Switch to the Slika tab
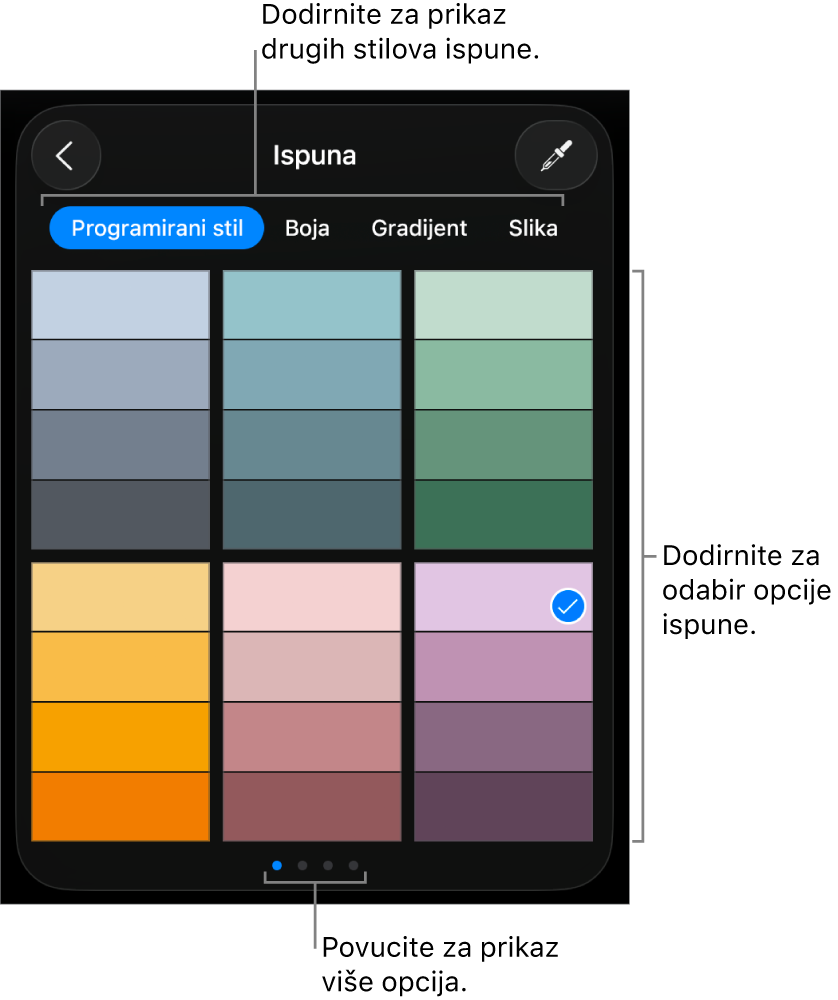The image size is (838, 1000). click(x=533, y=228)
